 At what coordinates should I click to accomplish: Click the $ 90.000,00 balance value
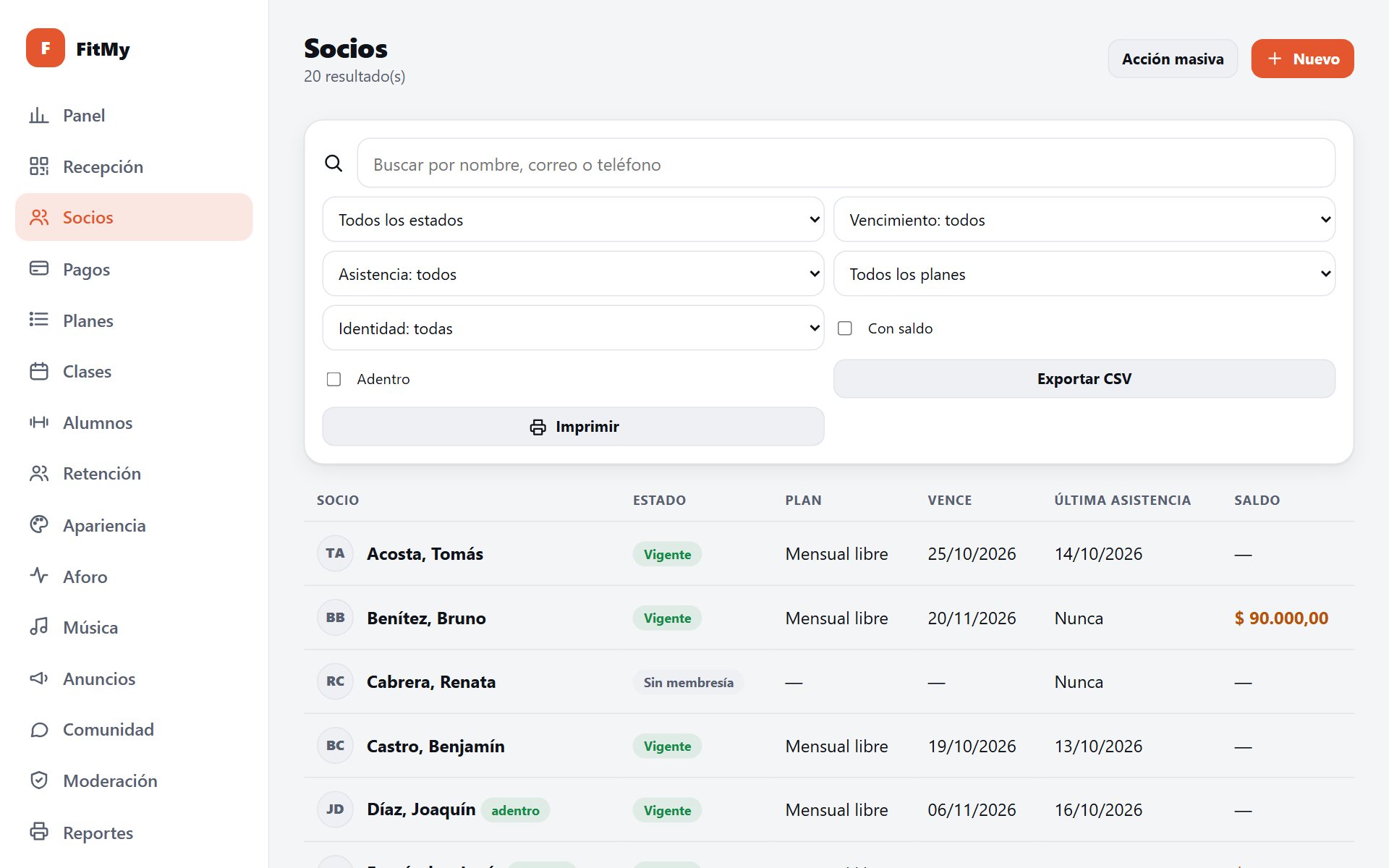pyautogui.click(x=1281, y=618)
